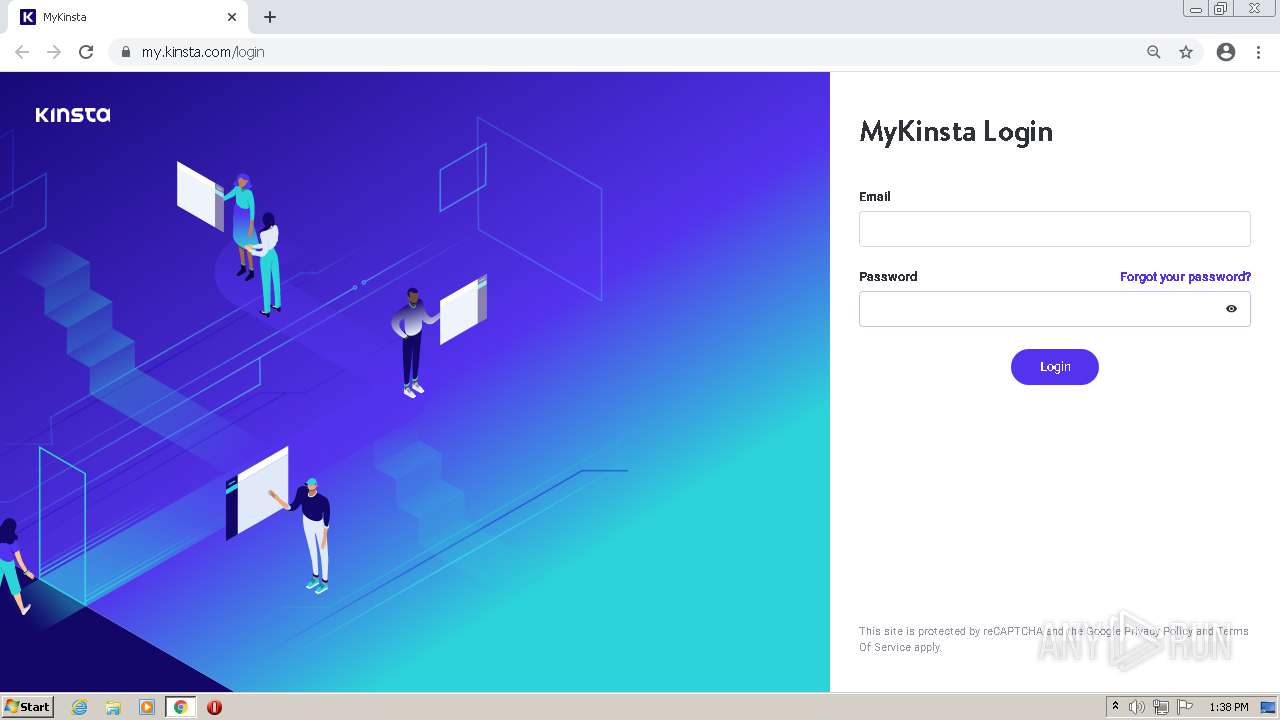This screenshot has height=720, width=1280.
Task: Open the Chrome profile avatar
Action: [1226, 52]
